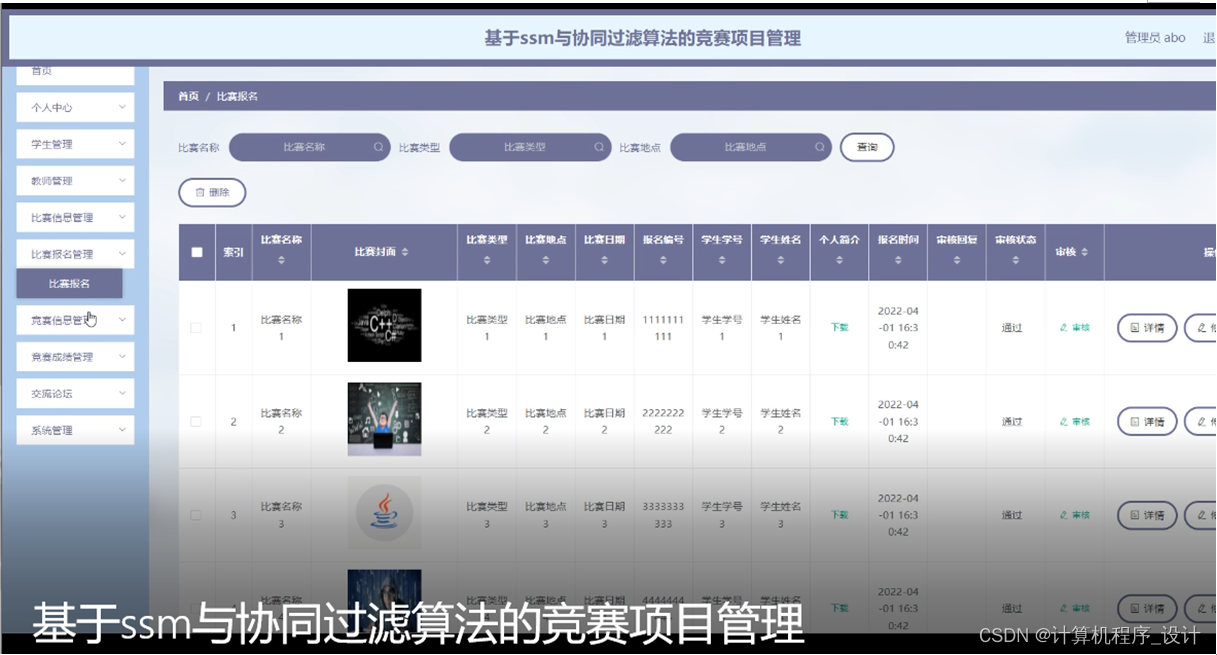This screenshot has width=1217, height=655.
Task: Open the chalkboard cover image in row 2
Action: (384, 419)
